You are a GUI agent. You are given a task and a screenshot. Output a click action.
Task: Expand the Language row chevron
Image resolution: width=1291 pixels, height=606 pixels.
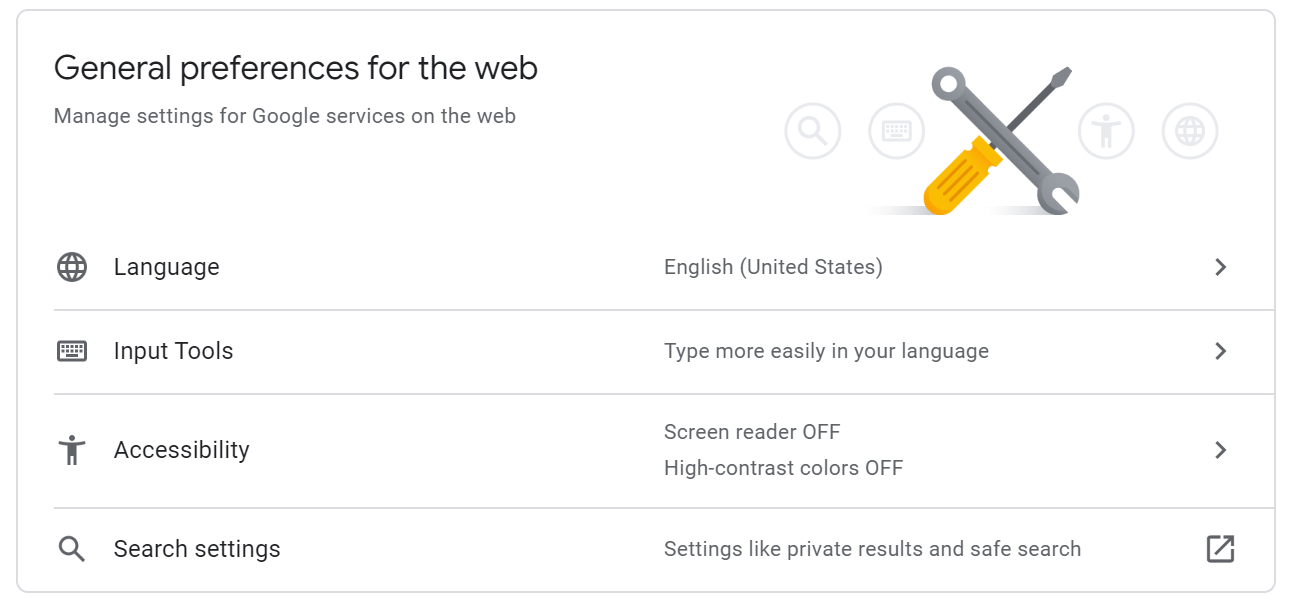tap(1220, 267)
